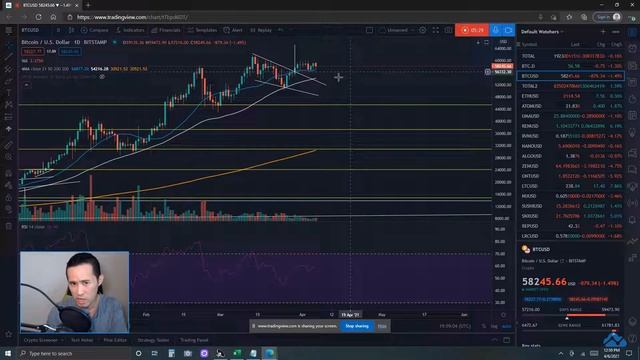640x360 pixels.
Task: Open favorites star toolbar icon
Action: [x=9, y=334]
